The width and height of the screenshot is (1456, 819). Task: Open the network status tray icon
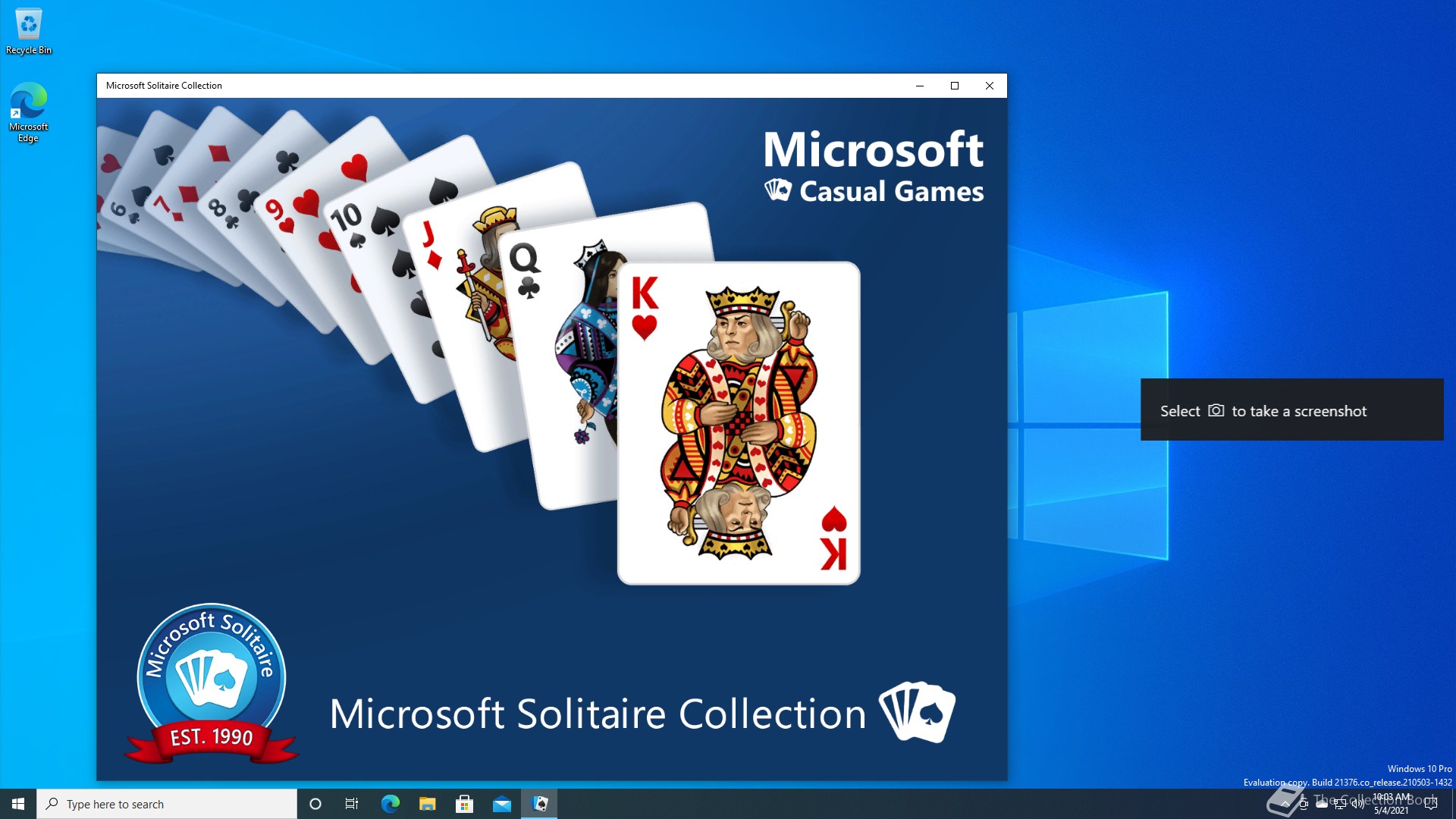point(1340,804)
